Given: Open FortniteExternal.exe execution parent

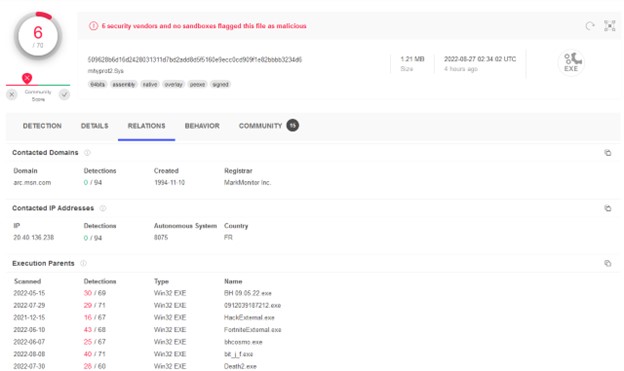Looking at the screenshot, I should point(253,330).
